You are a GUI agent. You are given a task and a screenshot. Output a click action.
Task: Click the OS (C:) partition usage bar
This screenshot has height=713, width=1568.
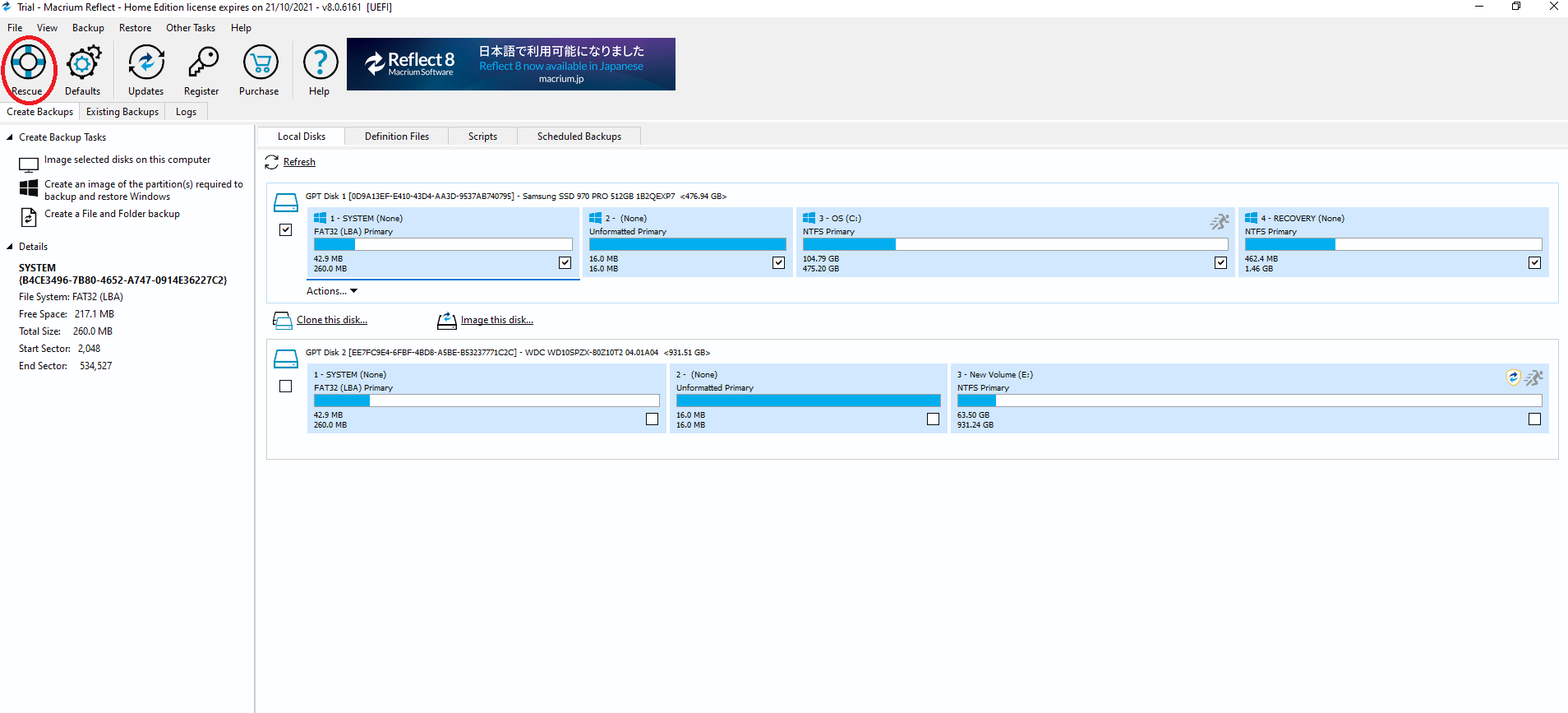(x=1016, y=244)
